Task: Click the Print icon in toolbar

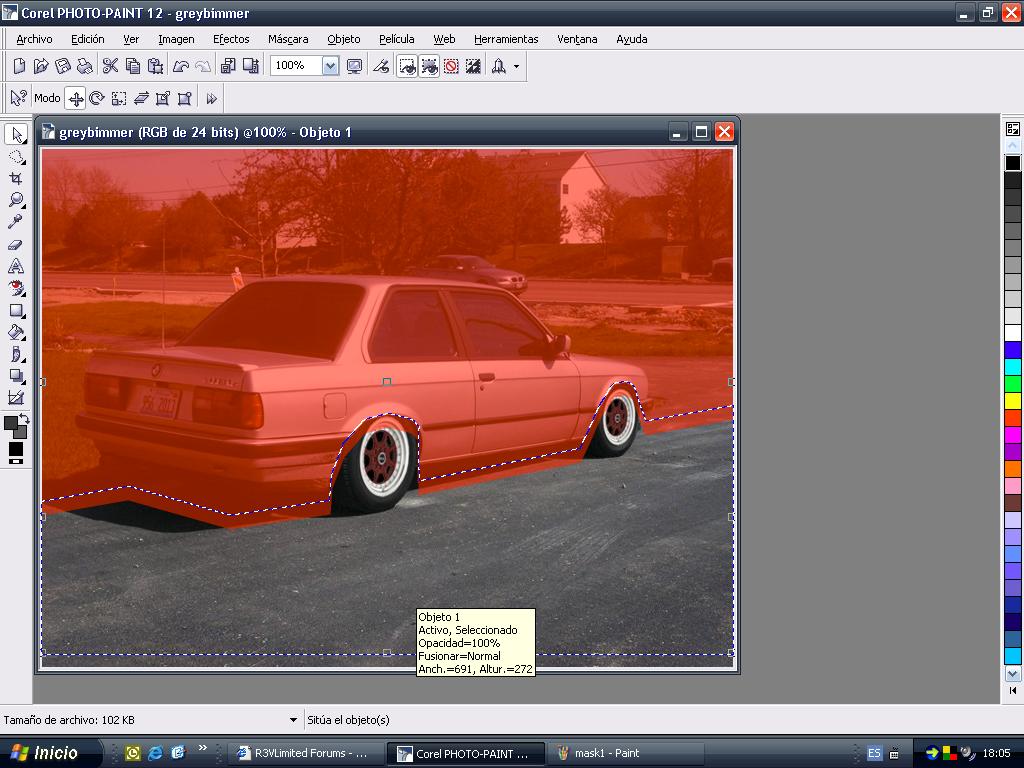Action: point(85,66)
